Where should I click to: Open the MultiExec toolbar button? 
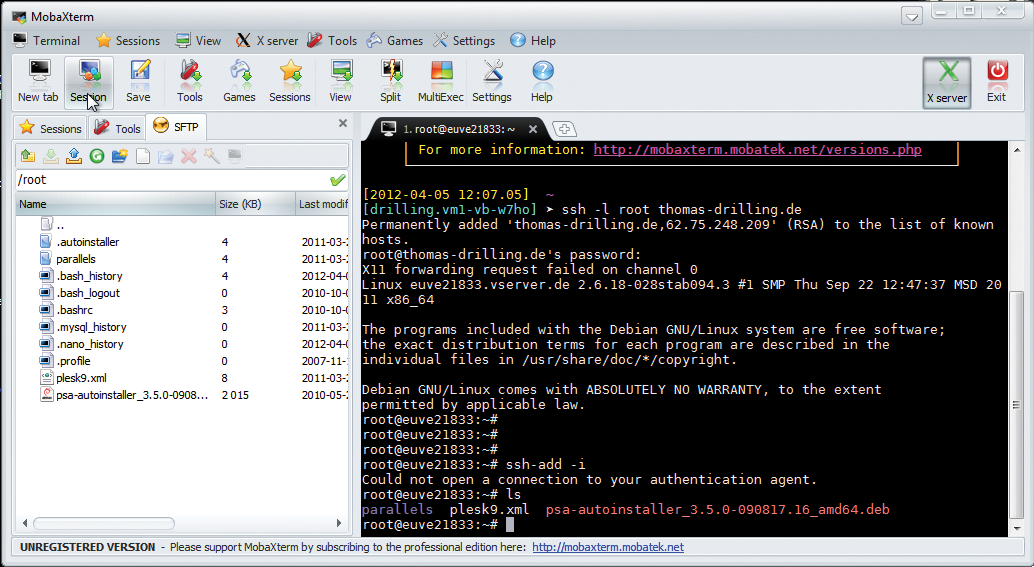click(x=441, y=80)
